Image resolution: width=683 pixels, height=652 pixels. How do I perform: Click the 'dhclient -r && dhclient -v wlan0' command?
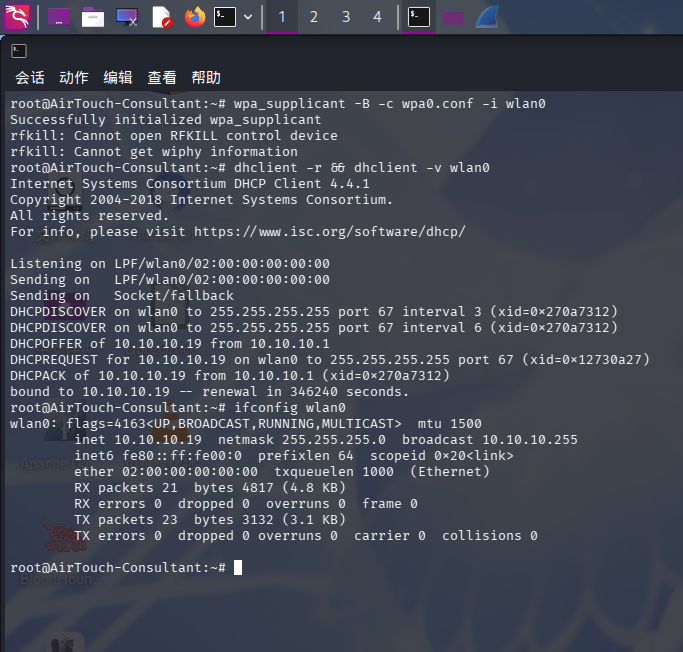pyautogui.click(x=362, y=168)
